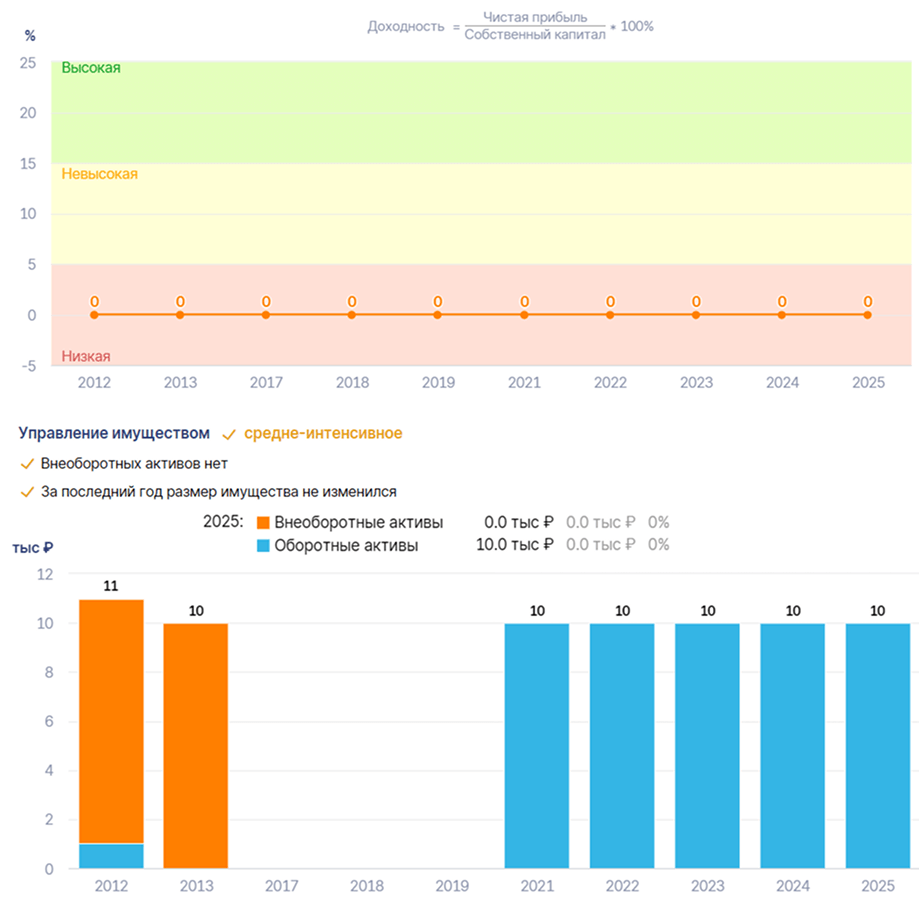Viewport: 919px width, 900px height.
Task: Select the 2025 marker on the orange line
Action: coord(867,315)
